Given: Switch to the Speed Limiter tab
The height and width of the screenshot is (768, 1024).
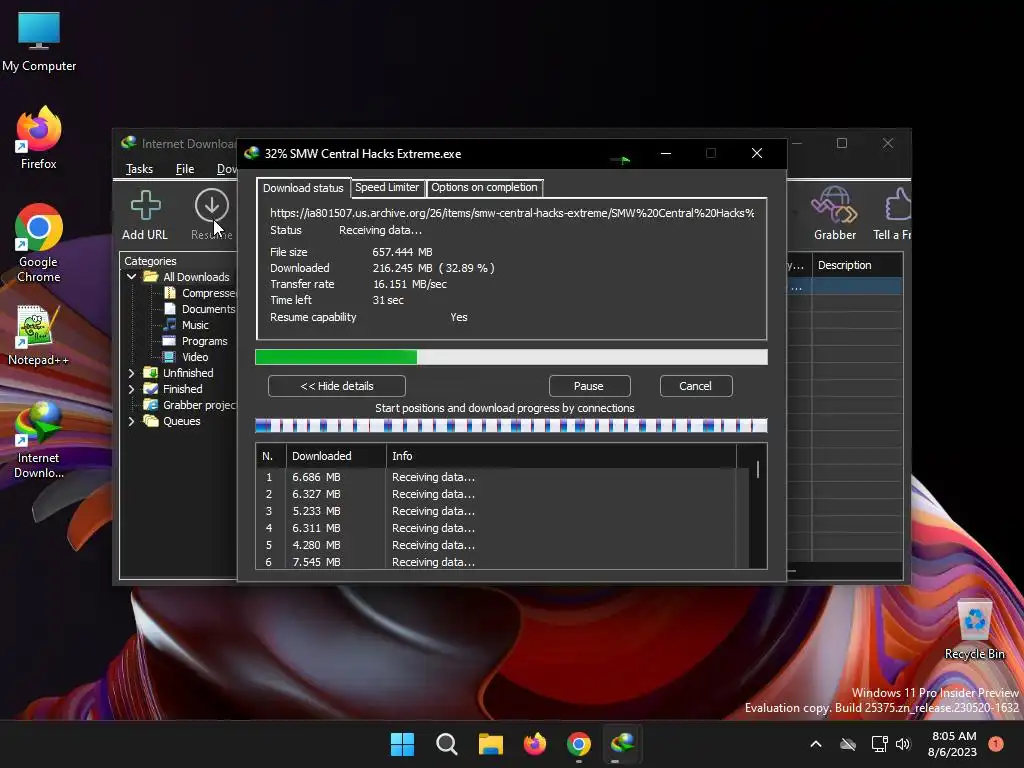Looking at the screenshot, I should click(387, 187).
